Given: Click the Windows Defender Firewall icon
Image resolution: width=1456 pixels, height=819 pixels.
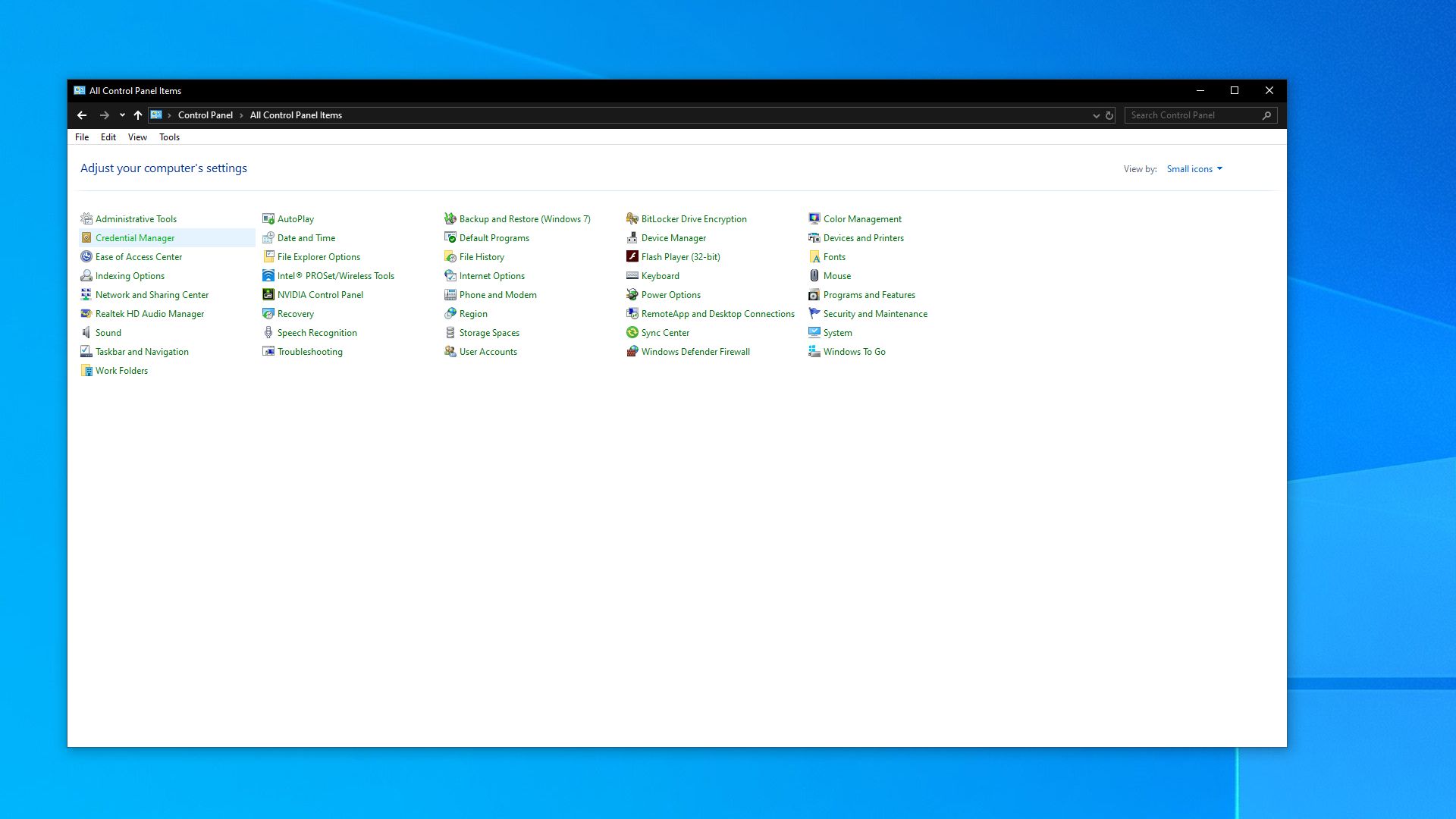Looking at the screenshot, I should coord(632,351).
